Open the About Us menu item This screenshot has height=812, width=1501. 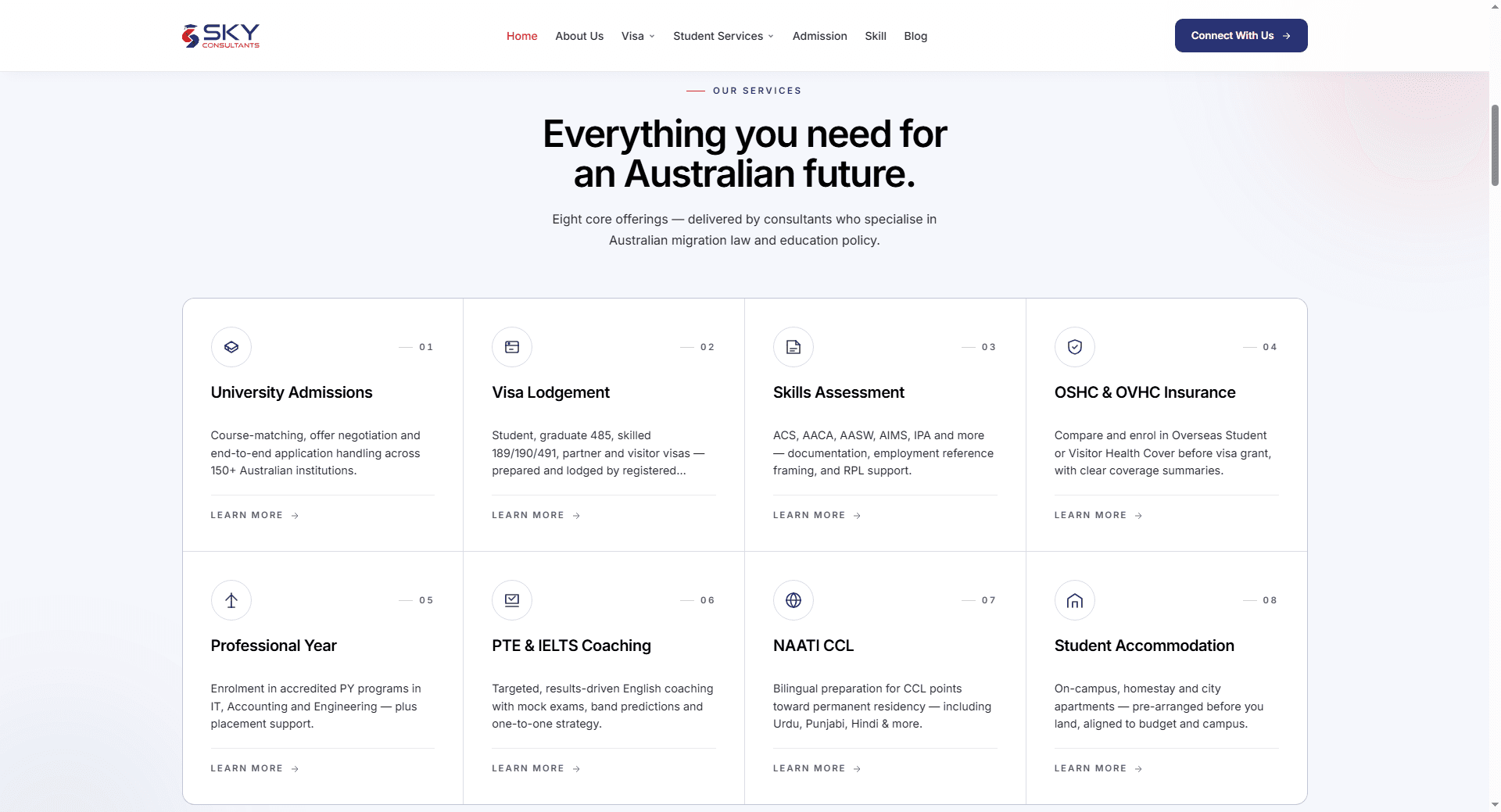[x=579, y=36]
